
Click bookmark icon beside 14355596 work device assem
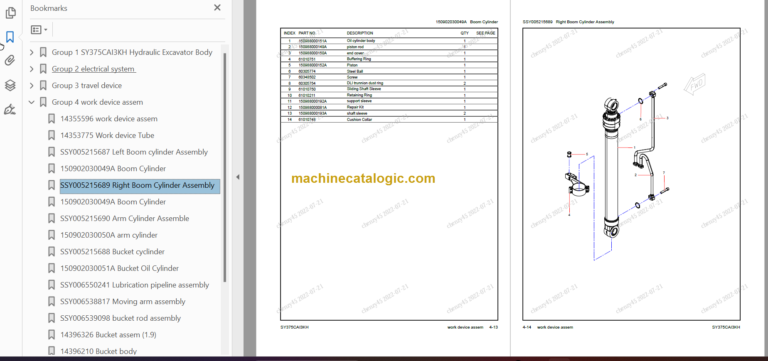(51, 119)
